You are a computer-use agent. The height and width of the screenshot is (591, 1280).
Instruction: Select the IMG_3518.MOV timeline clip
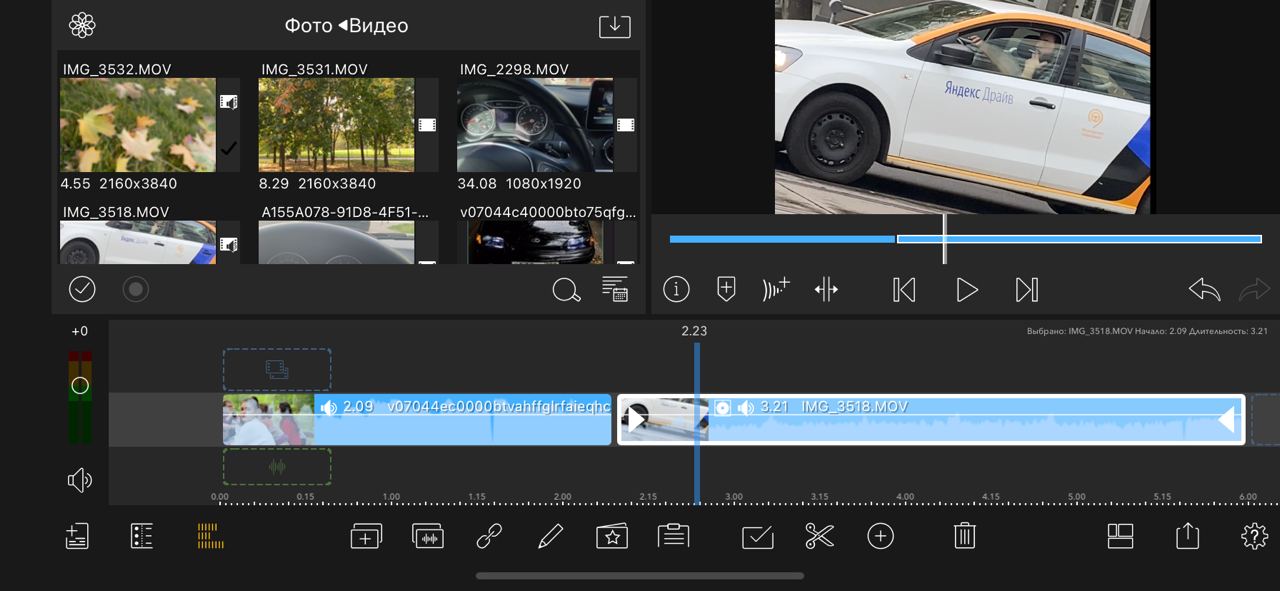tap(931, 419)
